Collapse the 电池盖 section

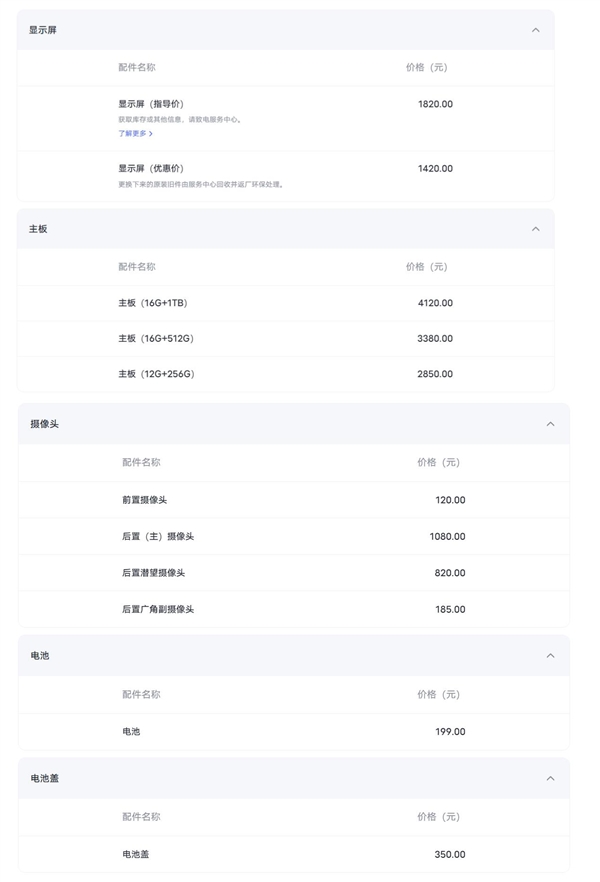pyautogui.click(x=549, y=777)
